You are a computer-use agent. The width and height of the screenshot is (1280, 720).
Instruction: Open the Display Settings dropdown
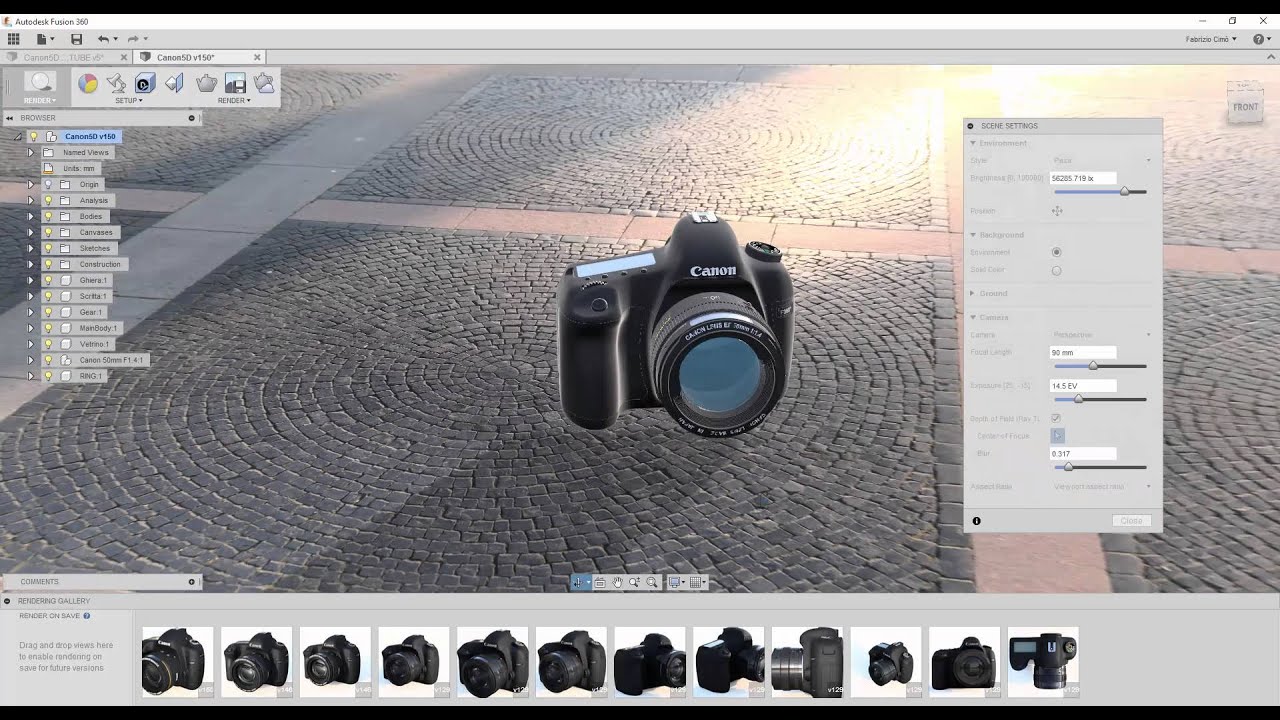click(675, 582)
